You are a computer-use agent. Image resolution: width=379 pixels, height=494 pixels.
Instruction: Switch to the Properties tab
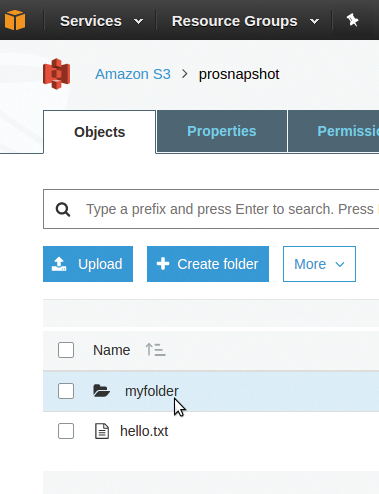pyautogui.click(x=222, y=131)
